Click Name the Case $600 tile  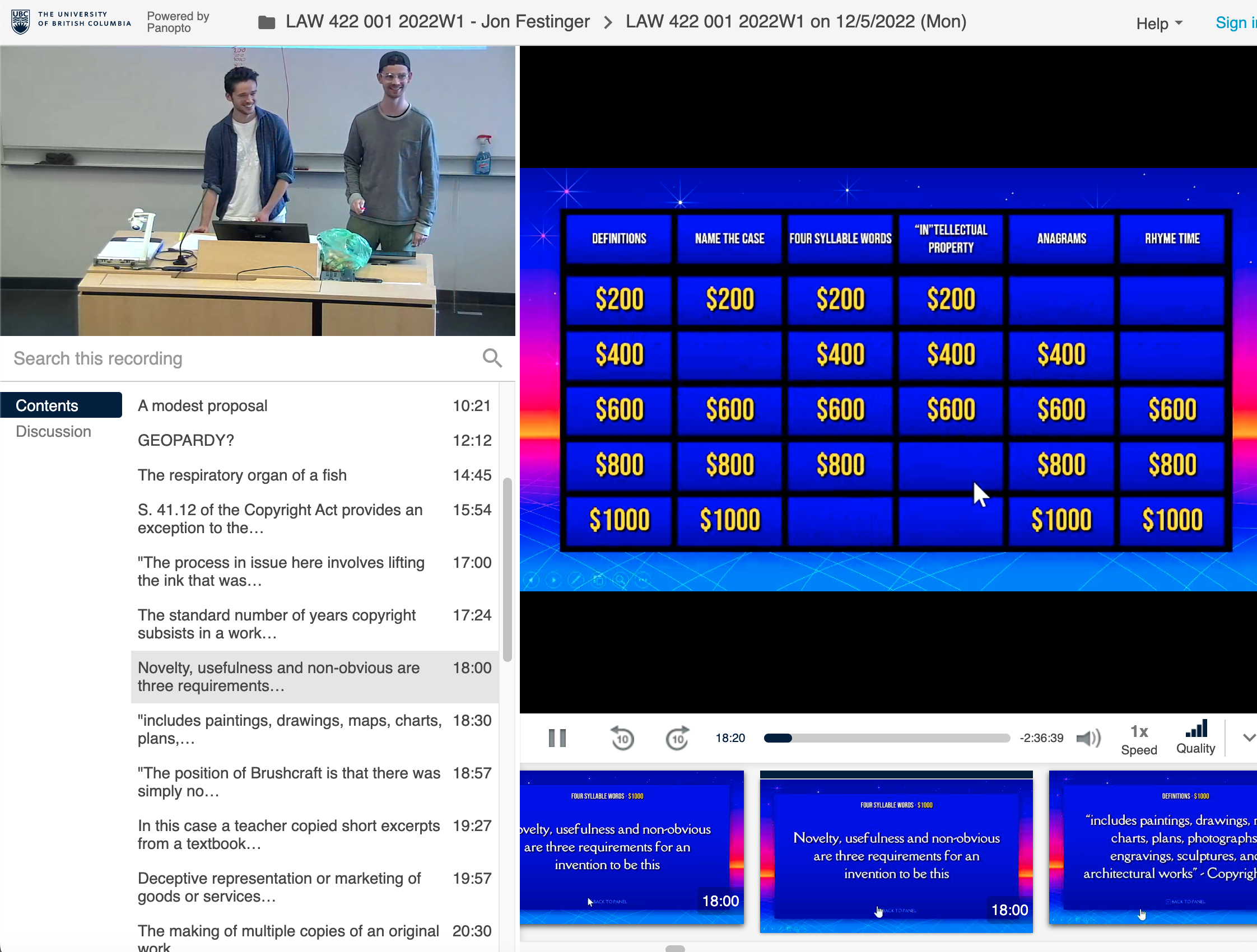(730, 409)
